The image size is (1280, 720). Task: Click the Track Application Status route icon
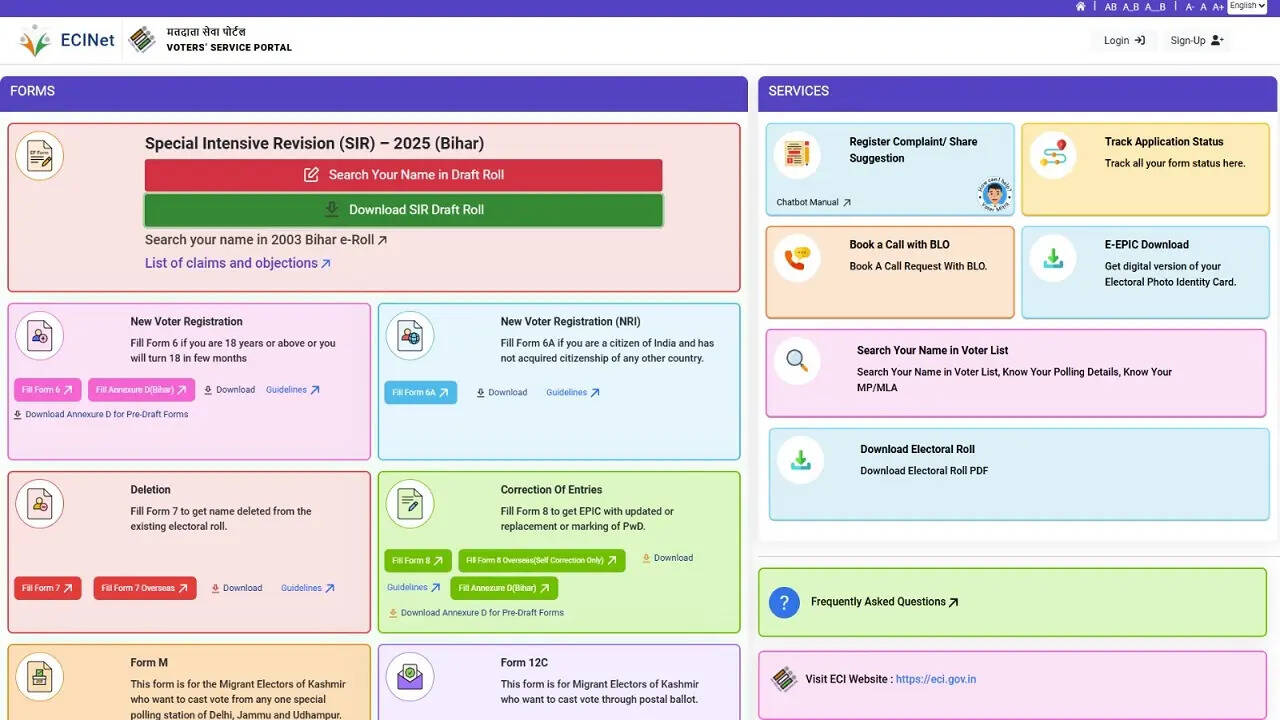point(1053,155)
